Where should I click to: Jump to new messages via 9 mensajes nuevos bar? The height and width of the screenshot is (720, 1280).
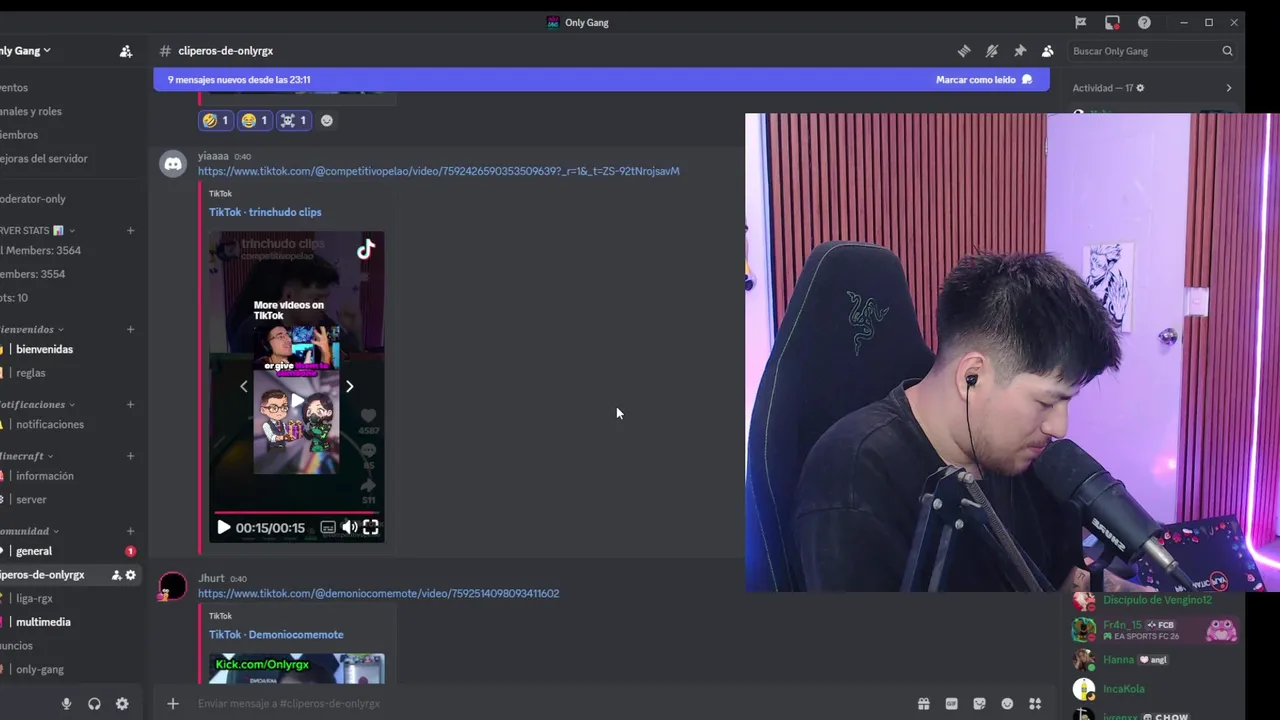(601, 79)
